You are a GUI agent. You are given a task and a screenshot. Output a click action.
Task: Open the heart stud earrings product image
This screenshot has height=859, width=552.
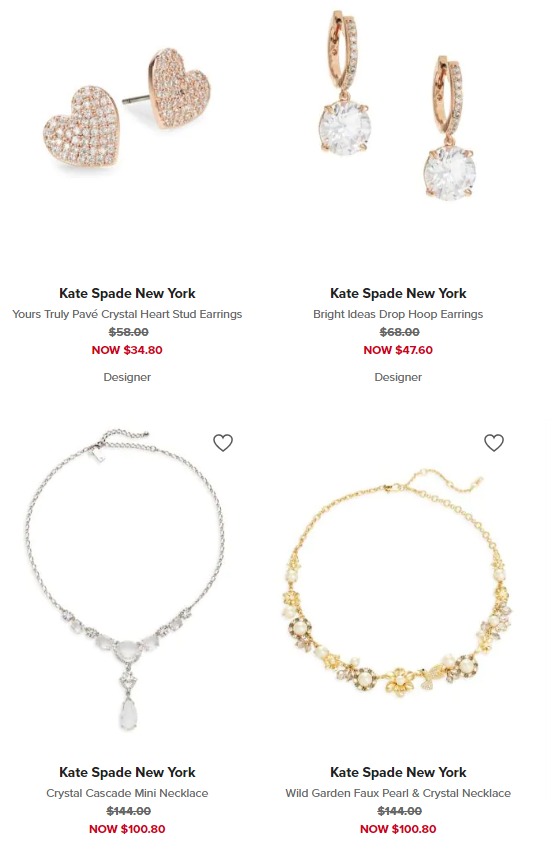(127, 110)
